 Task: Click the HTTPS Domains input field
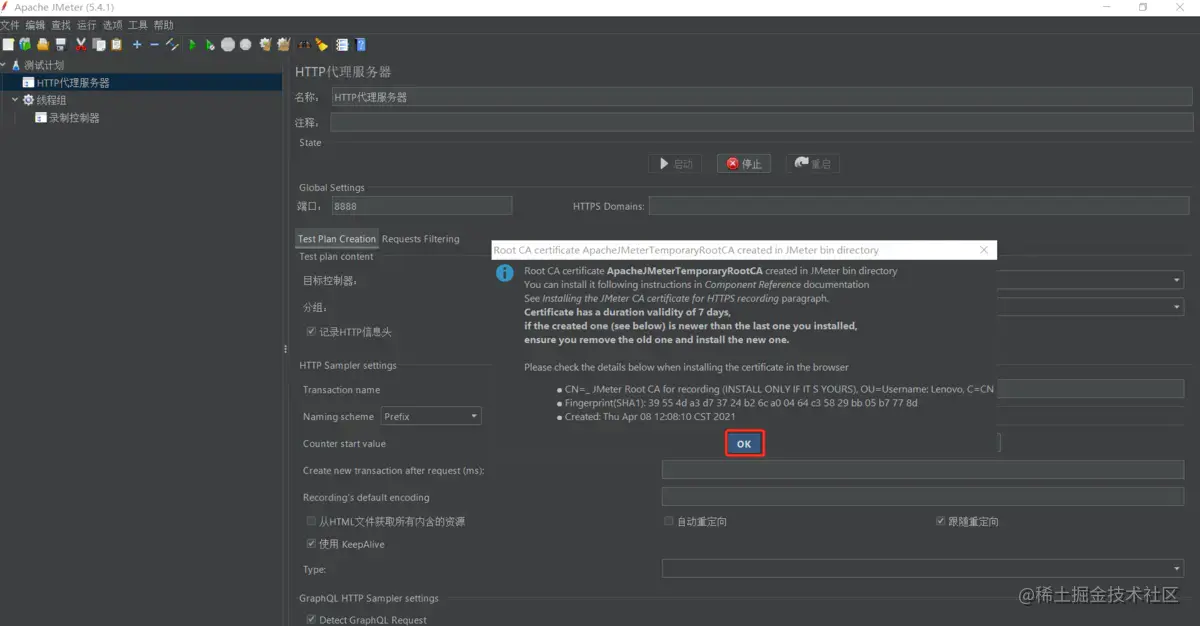click(x=920, y=206)
